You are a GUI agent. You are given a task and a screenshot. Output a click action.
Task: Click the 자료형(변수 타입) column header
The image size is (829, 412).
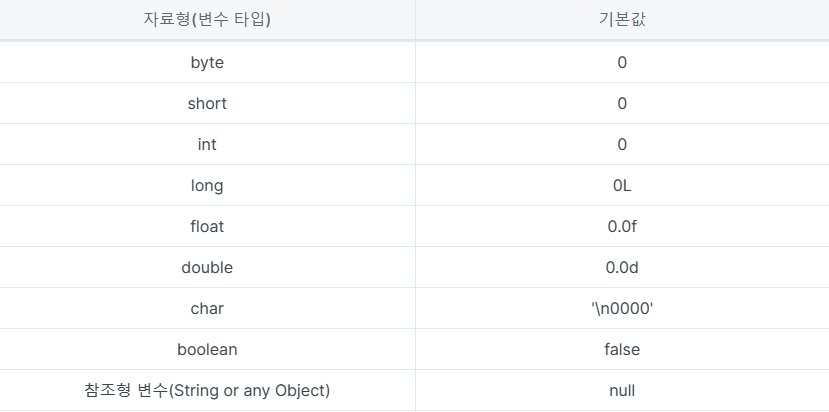(207, 20)
